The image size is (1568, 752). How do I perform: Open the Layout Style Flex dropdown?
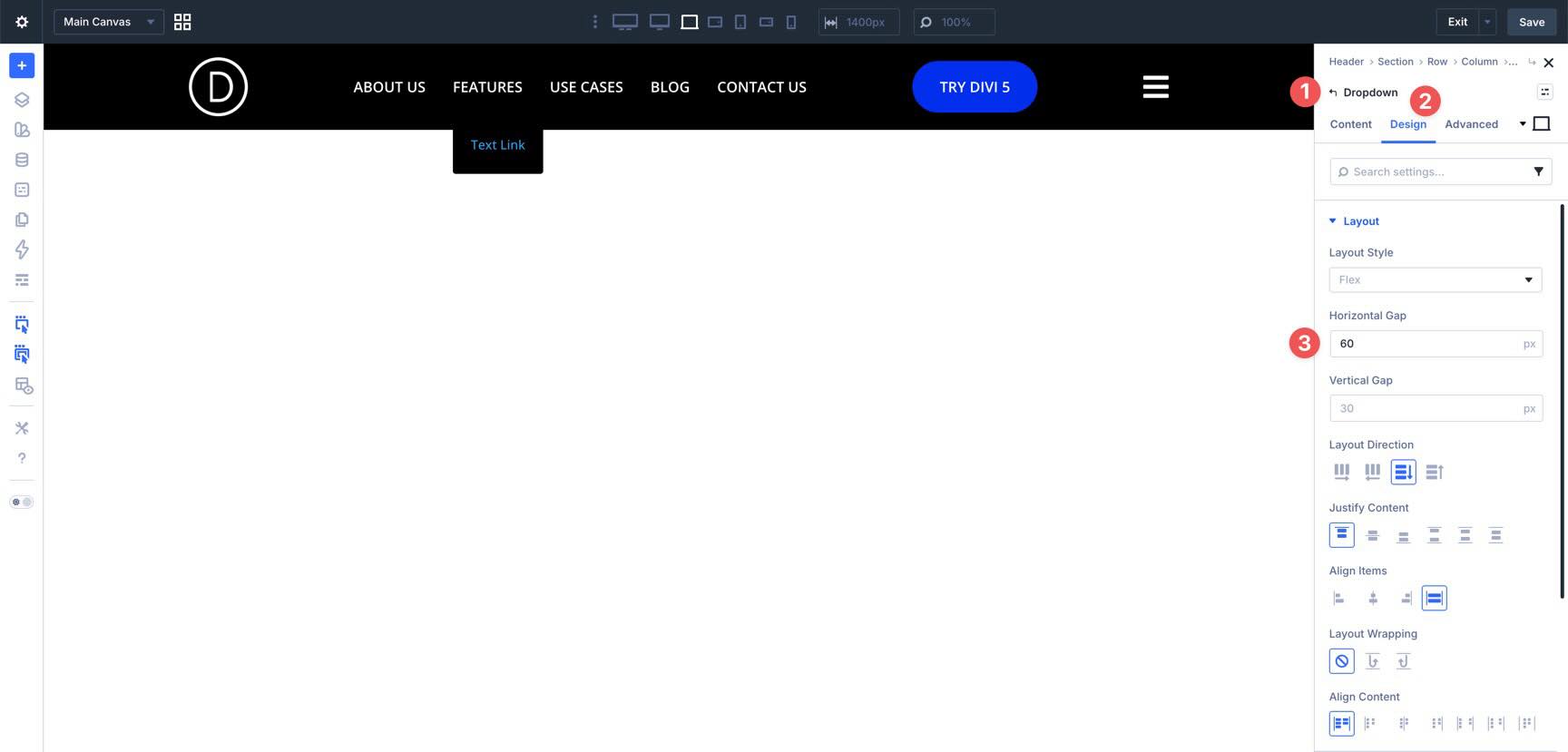(x=1436, y=279)
